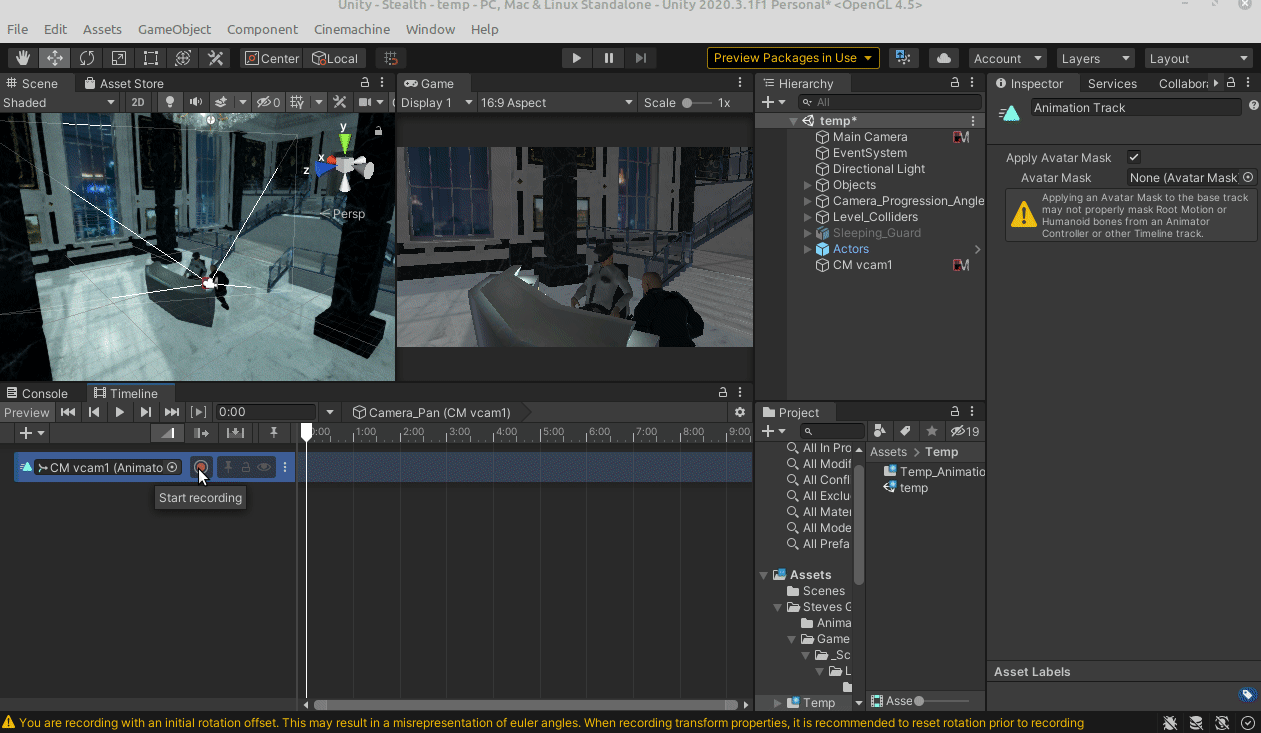Image resolution: width=1261 pixels, height=733 pixels.
Task: Click the debug mode bug icon in status bar
Action: pyautogui.click(x=1170, y=723)
